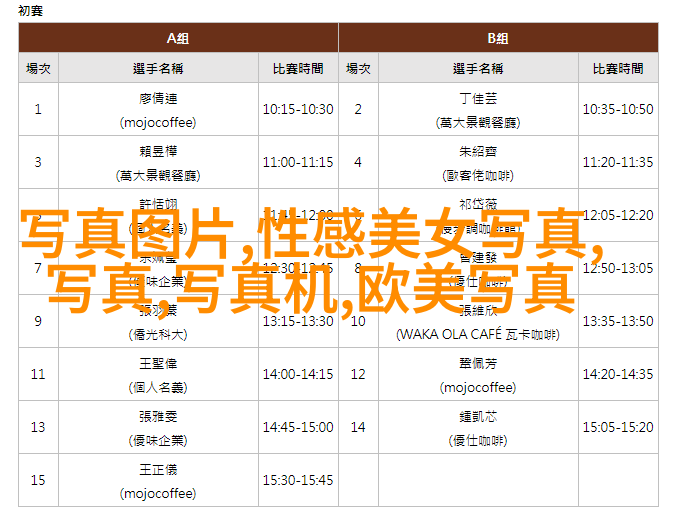Click the 14:20-14:35 match time
The width and height of the screenshot is (694, 509).
pos(618,374)
